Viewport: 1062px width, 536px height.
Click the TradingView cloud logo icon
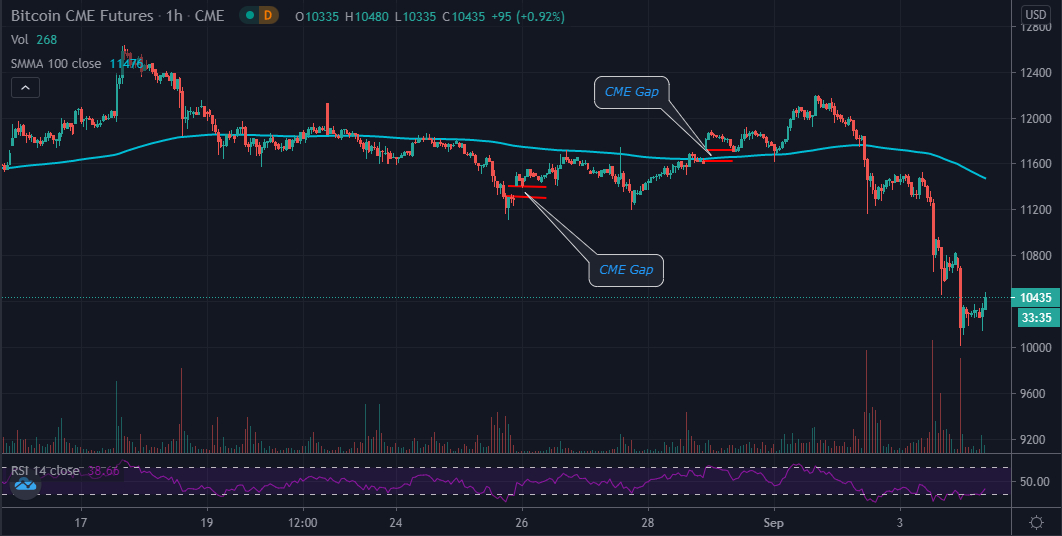(x=25, y=484)
